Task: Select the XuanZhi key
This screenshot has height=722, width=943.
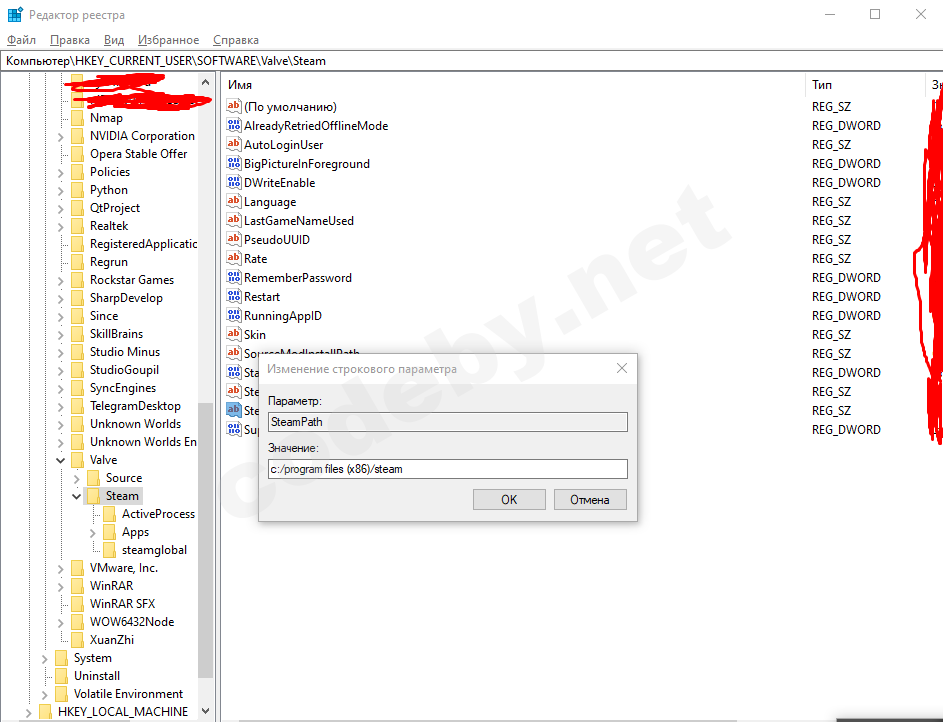Action: click(112, 640)
